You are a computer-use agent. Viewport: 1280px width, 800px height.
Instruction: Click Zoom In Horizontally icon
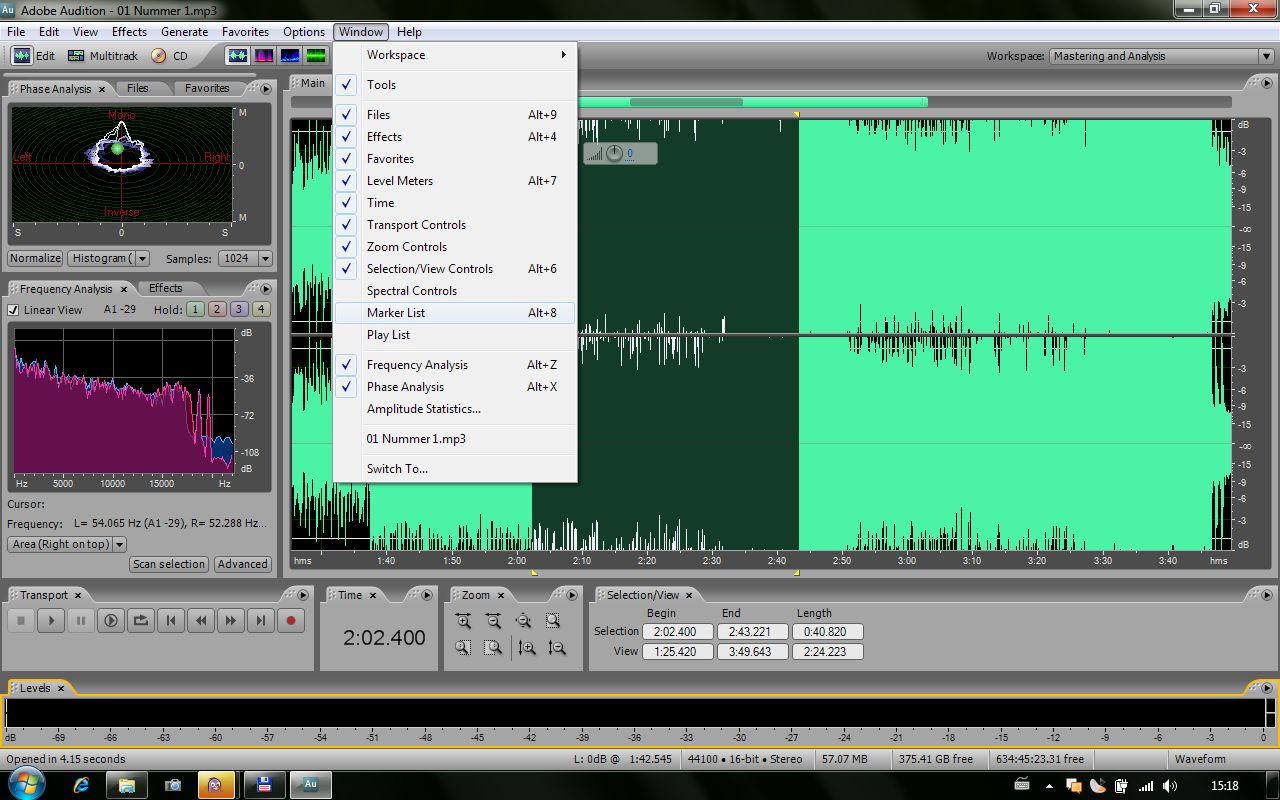463,621
